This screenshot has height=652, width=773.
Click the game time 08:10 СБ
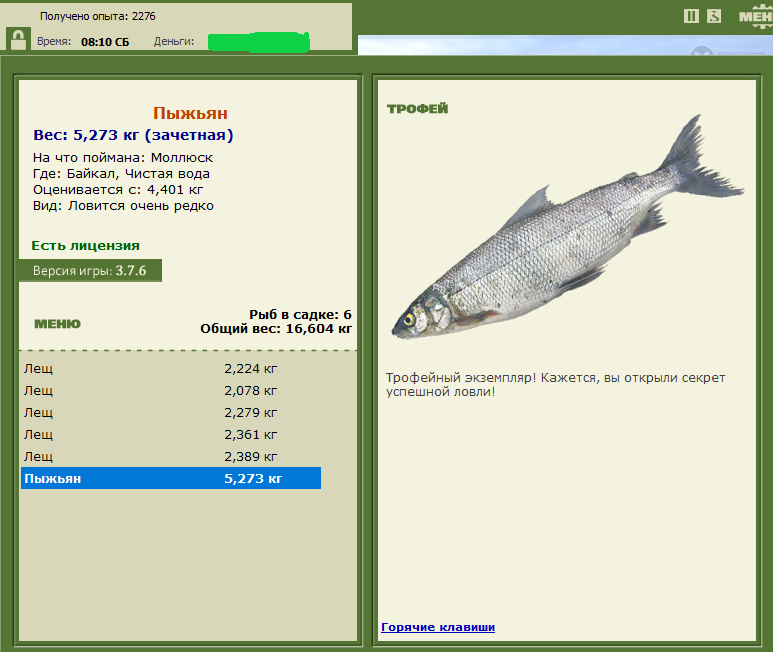[105, 42]
